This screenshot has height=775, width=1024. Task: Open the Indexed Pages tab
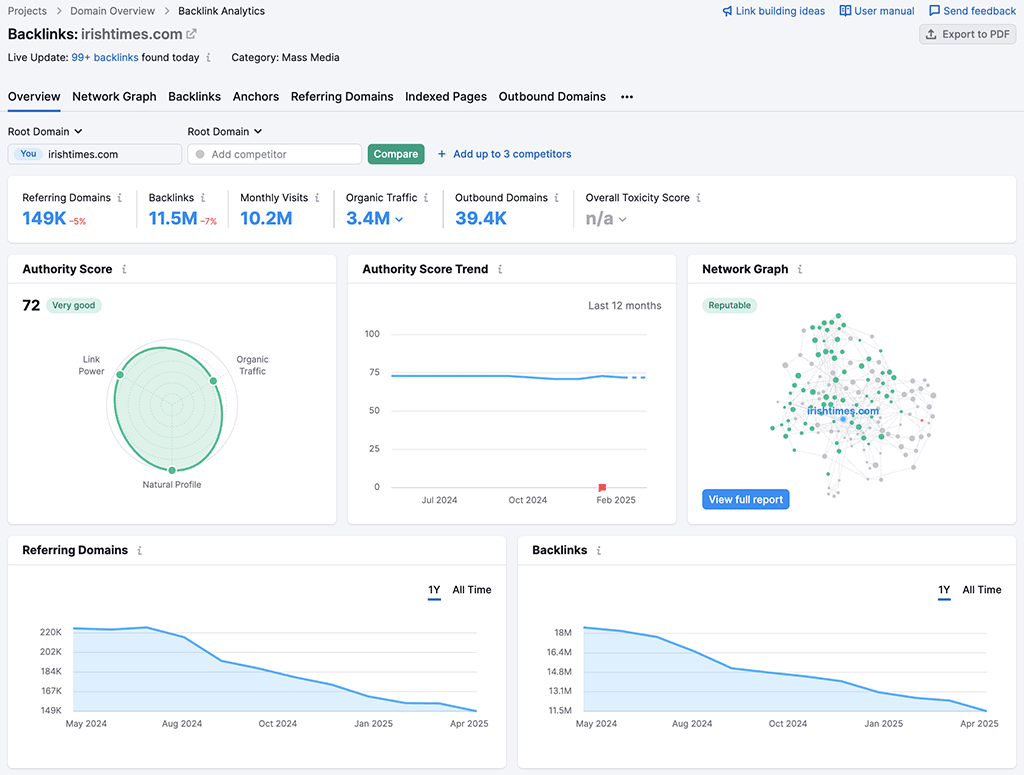pyautogui.click(x=446, y=97)
